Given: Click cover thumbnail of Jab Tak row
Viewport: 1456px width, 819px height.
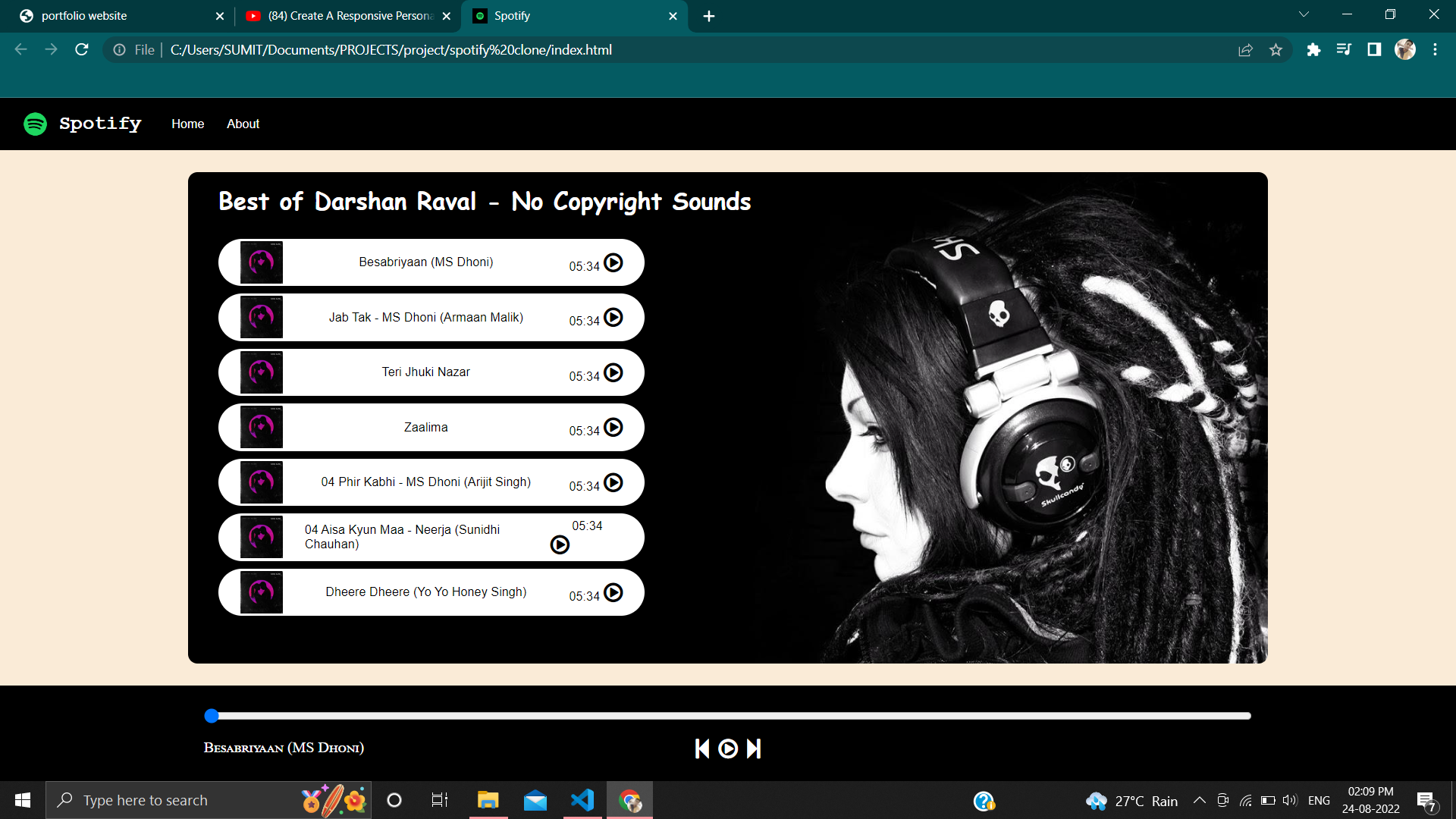Looking at the screenshot, I should (x=262, y=317).
